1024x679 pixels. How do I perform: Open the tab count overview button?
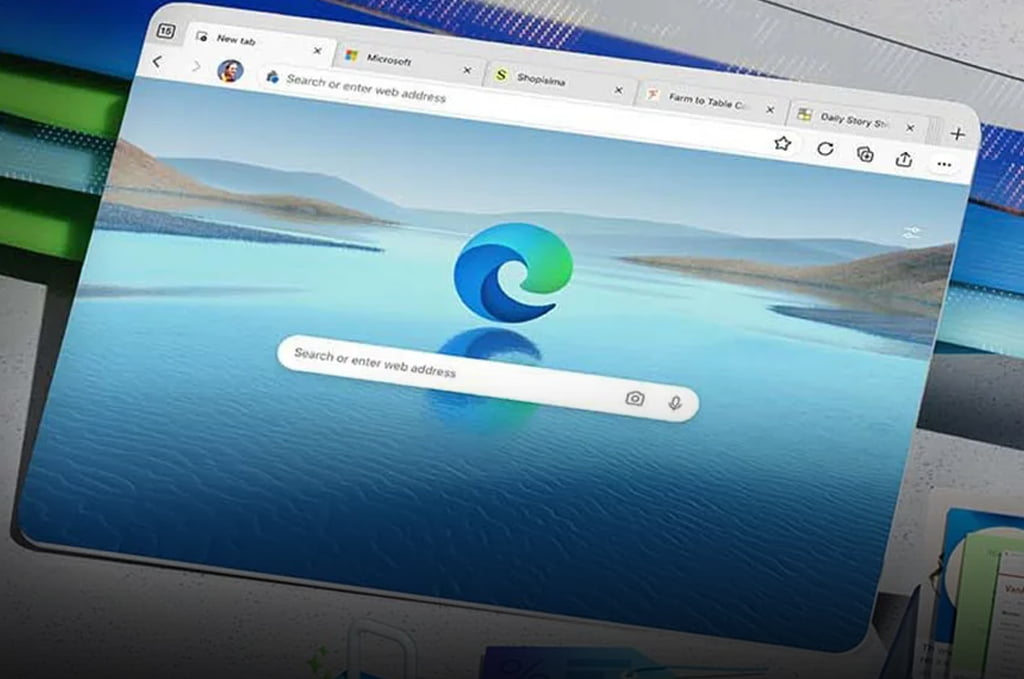click(166, 31)
